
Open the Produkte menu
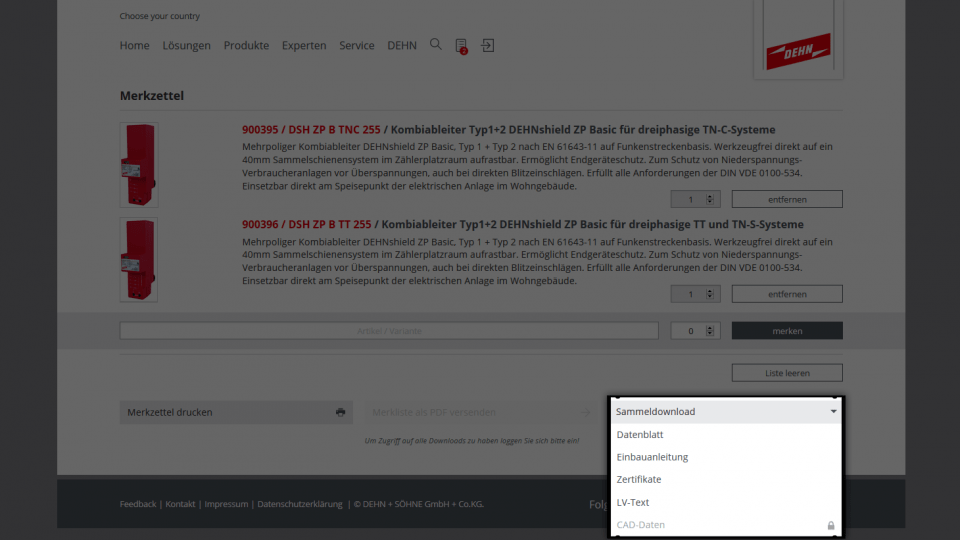(246, 45)
